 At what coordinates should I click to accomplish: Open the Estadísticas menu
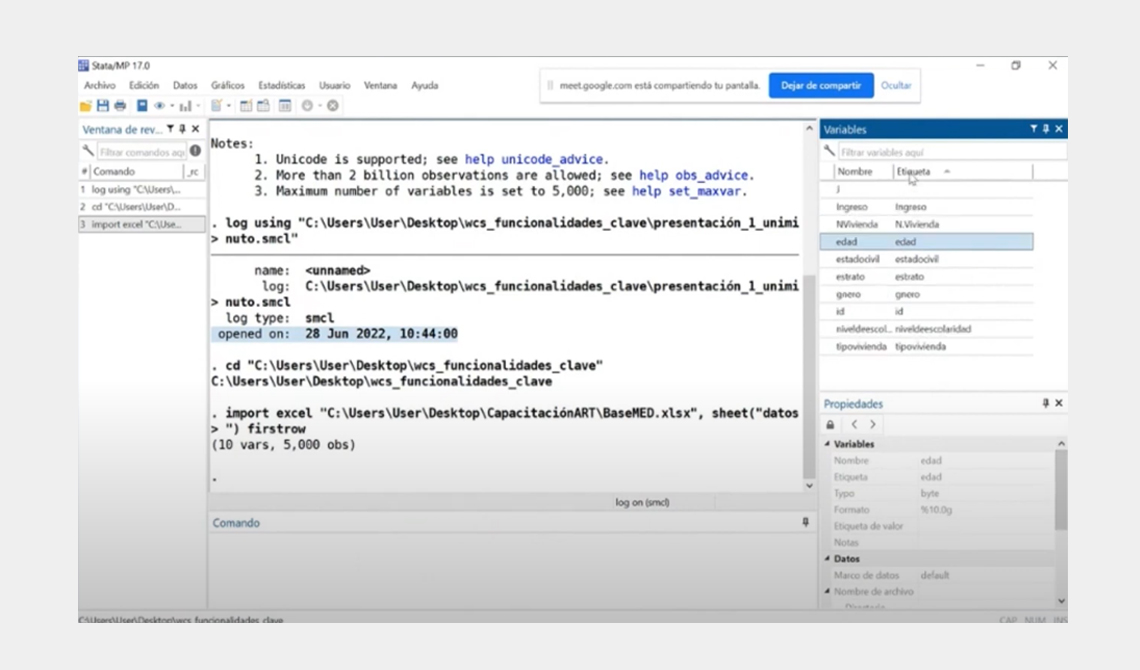(x=281, y=86)
